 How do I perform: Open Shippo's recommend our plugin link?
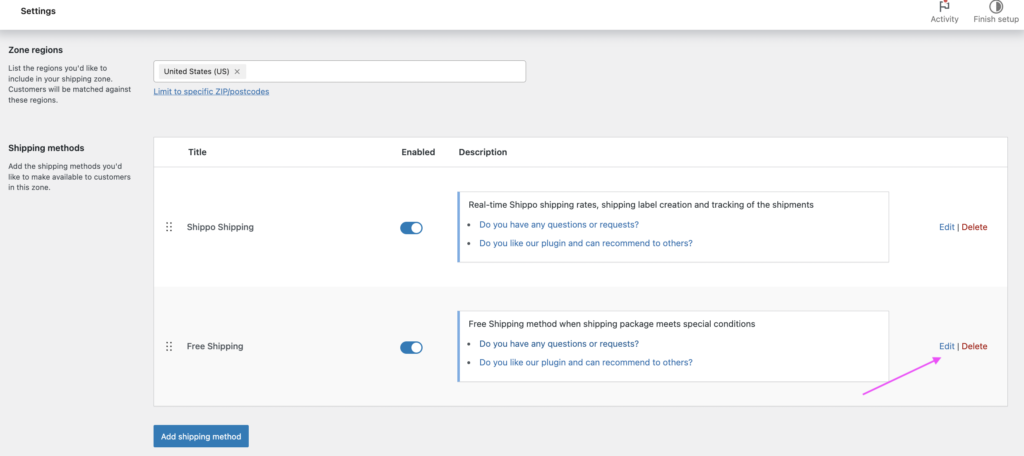[x=585, y=243]
